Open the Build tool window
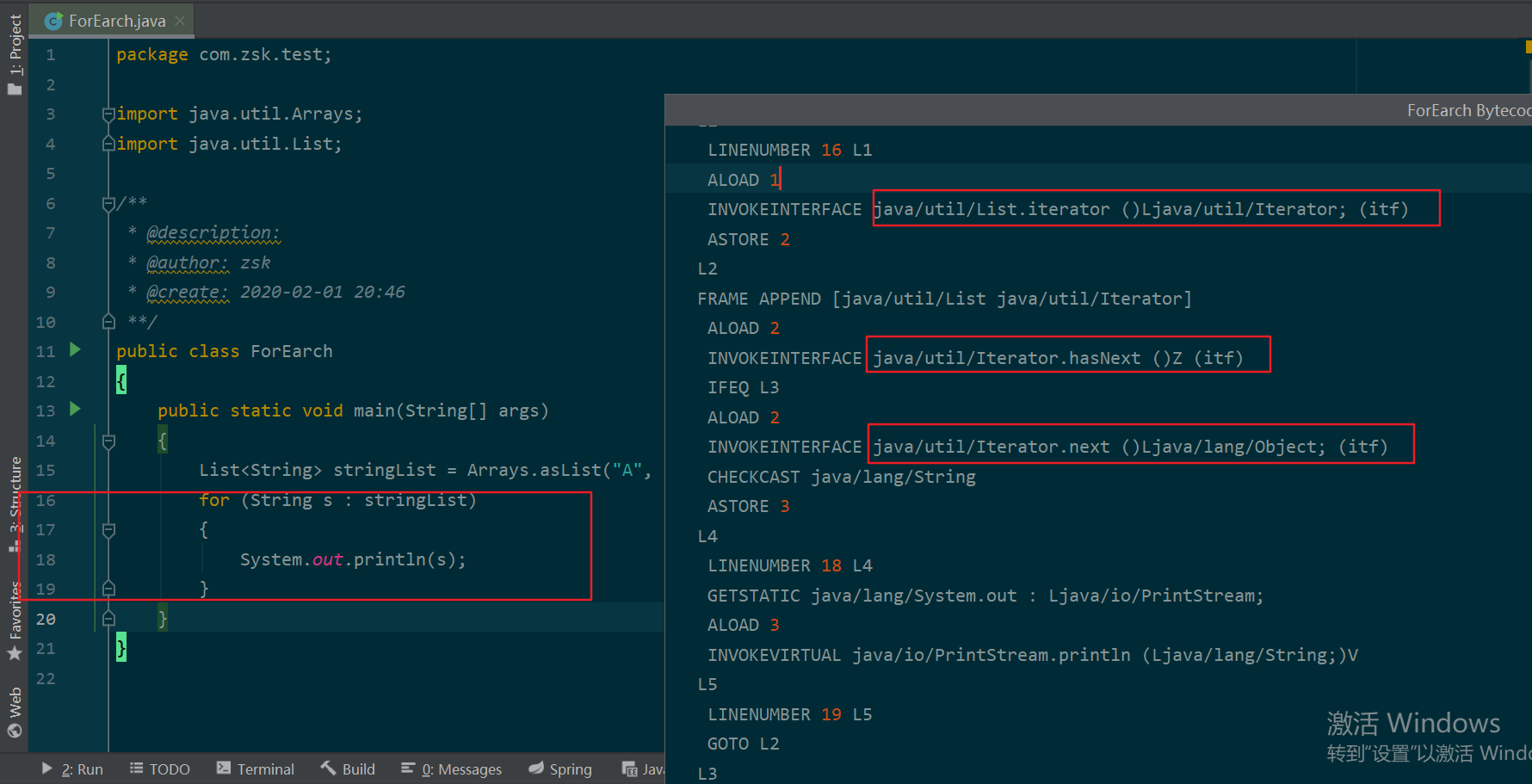The image size is (1532, 784). 348,769
